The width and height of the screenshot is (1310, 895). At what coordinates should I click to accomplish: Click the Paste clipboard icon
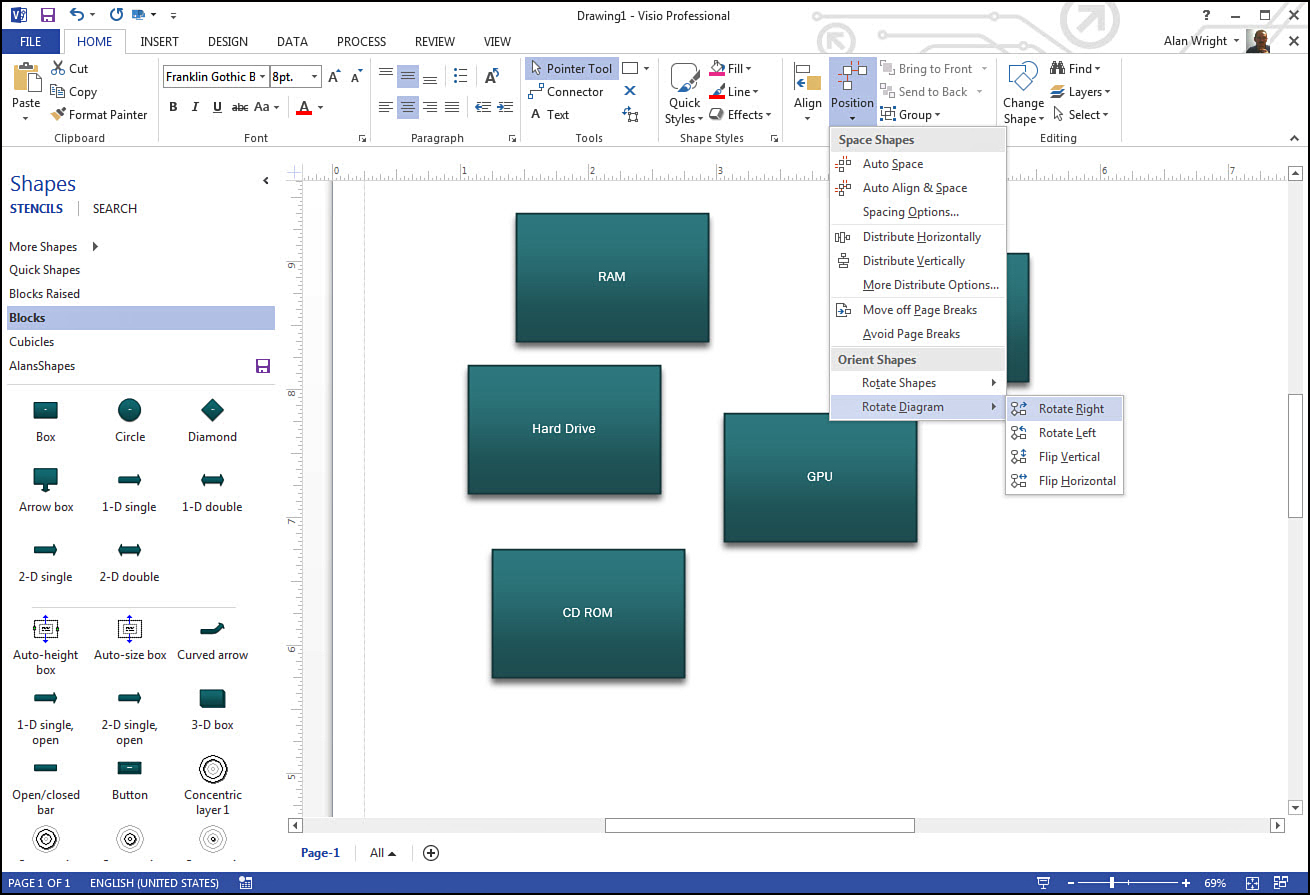(x=26, y=79)
